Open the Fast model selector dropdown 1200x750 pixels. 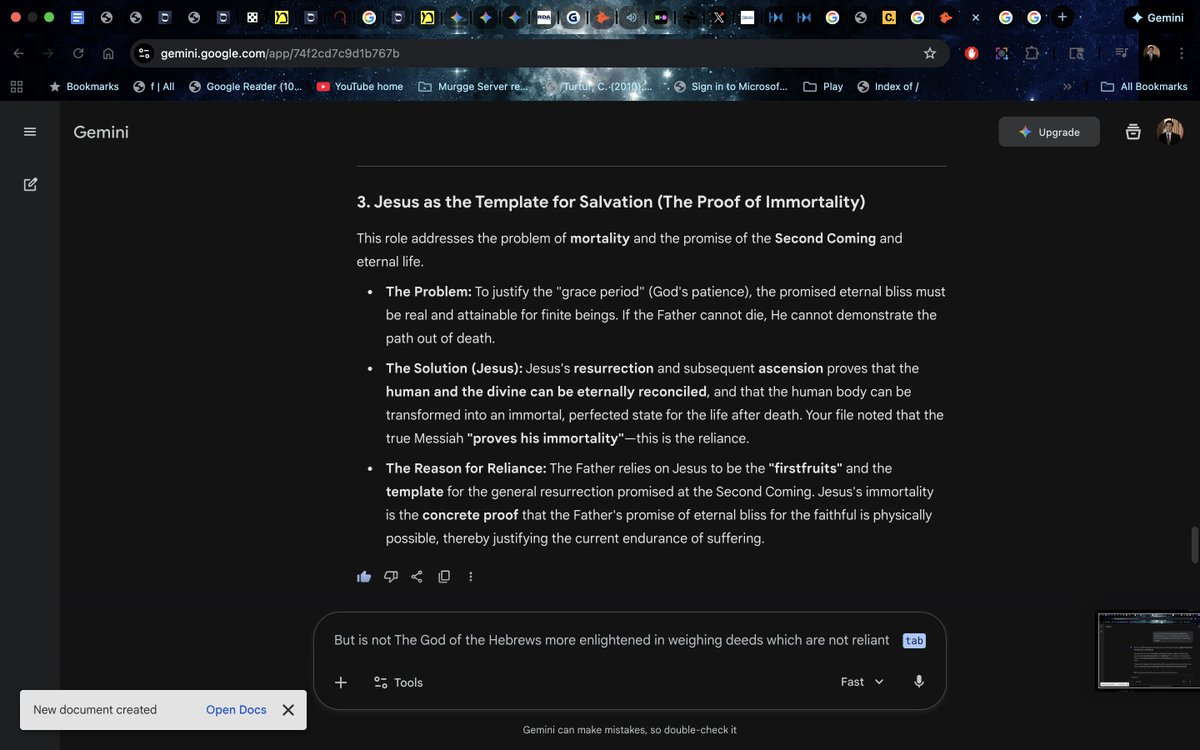[x=862, y=682]
